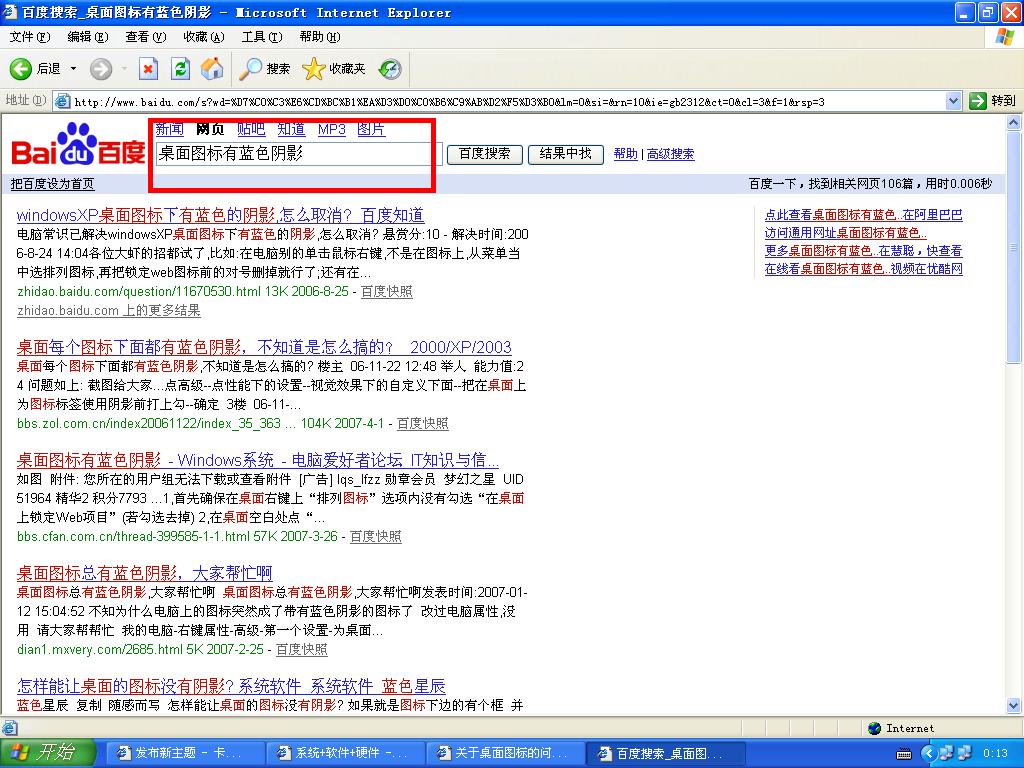
Task: Click inside the Baidu search input field
Action: tap(298, 154)
